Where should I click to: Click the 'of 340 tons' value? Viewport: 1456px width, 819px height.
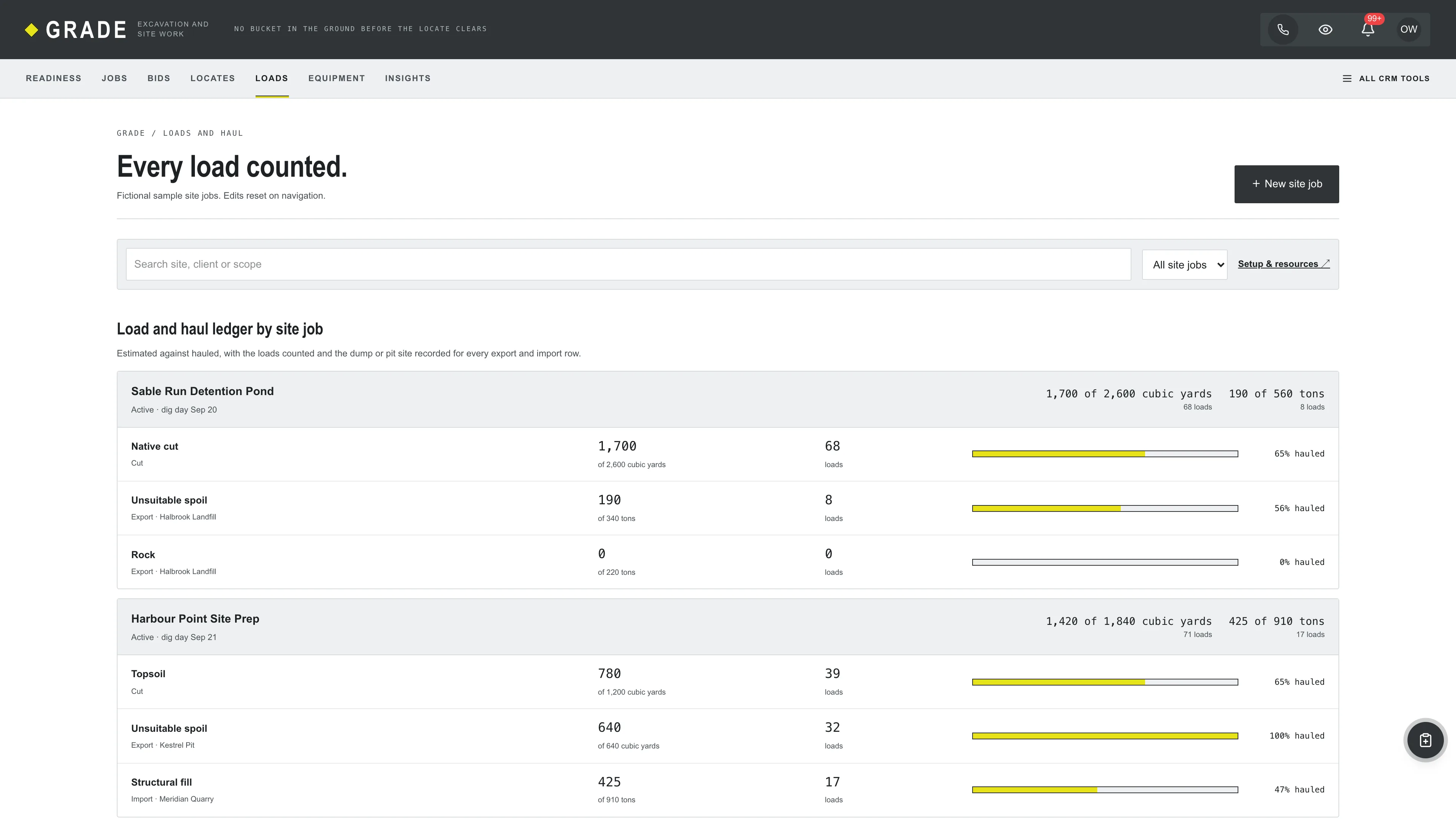(616, 518)
